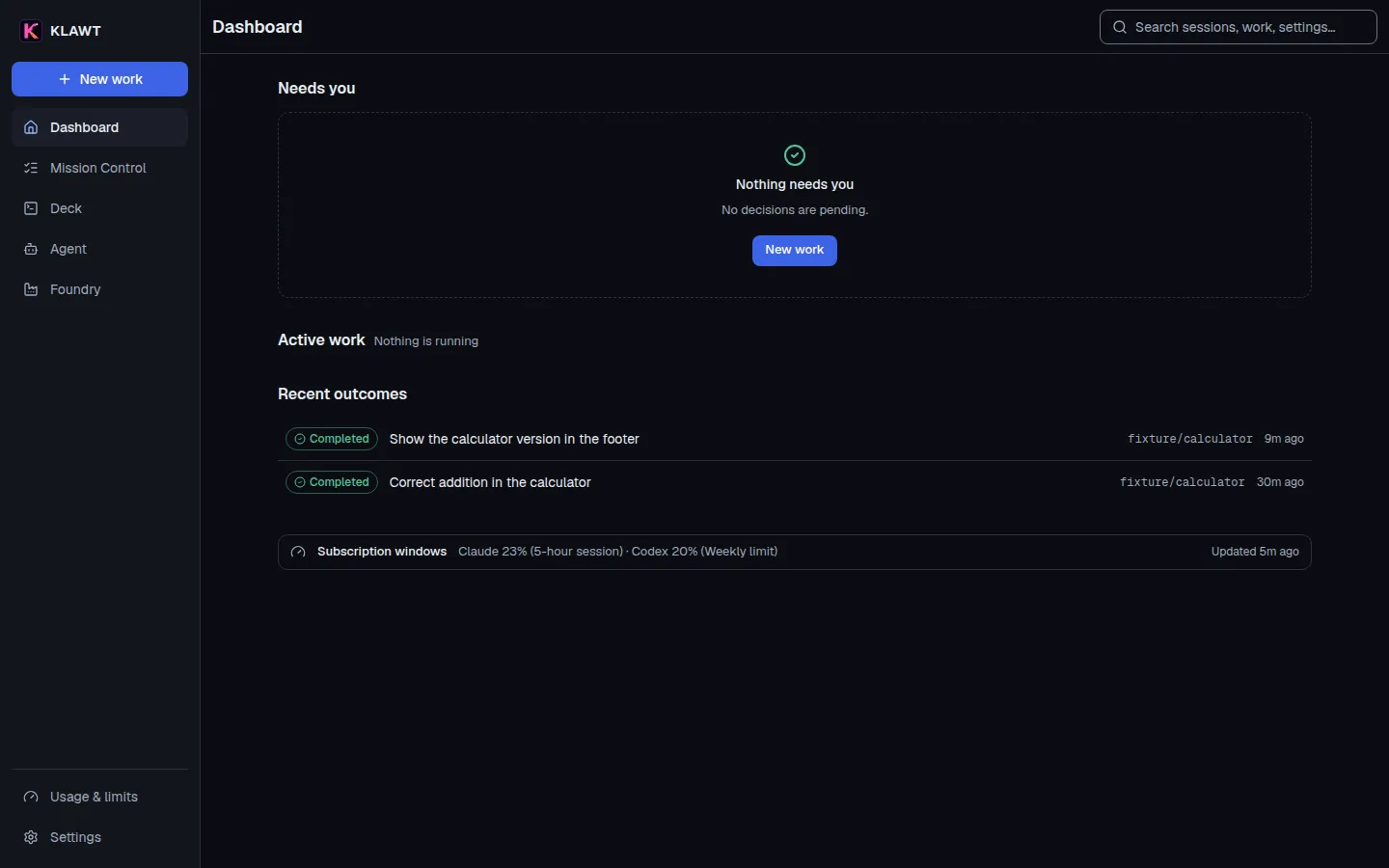Click Completed badge for the footer version task

332,439
